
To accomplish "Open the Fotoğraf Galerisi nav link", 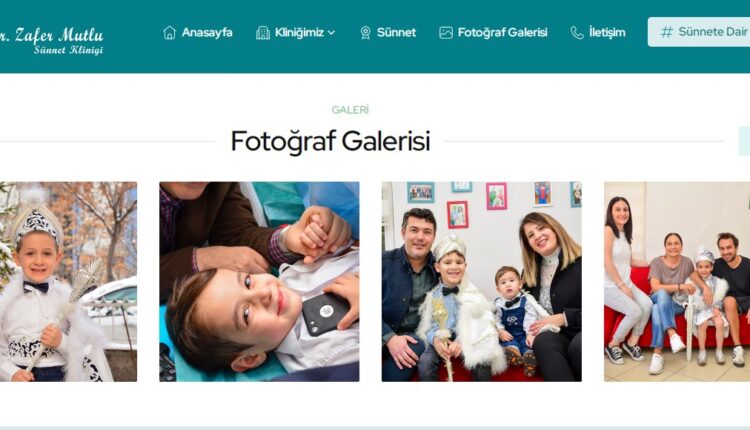I will (x=493, y=33).
